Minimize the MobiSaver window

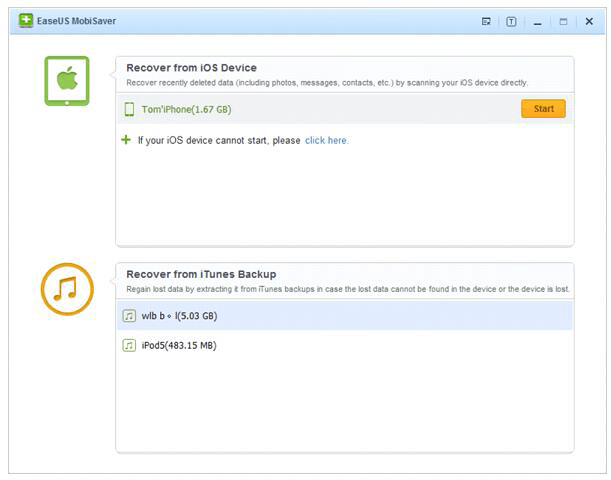click(538, 21)
